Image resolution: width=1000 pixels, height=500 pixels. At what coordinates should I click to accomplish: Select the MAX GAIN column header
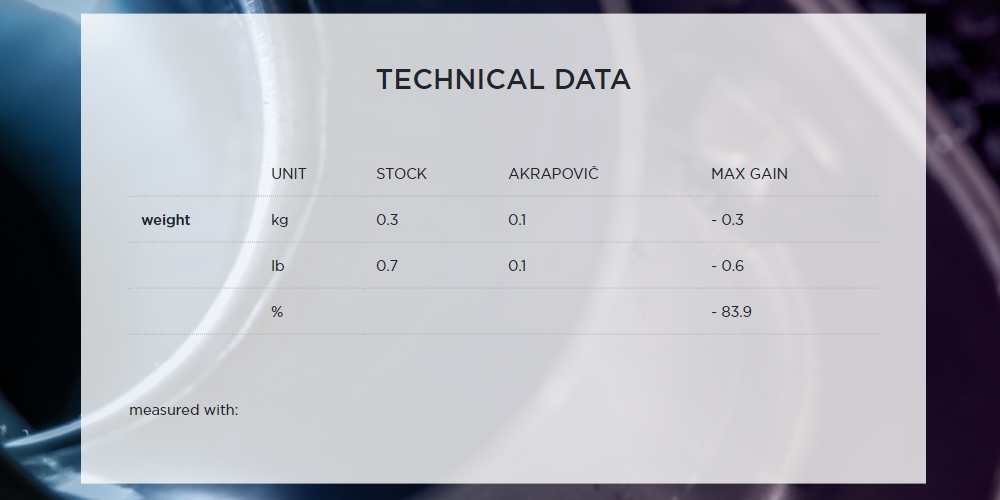click(x=749, y=174)
